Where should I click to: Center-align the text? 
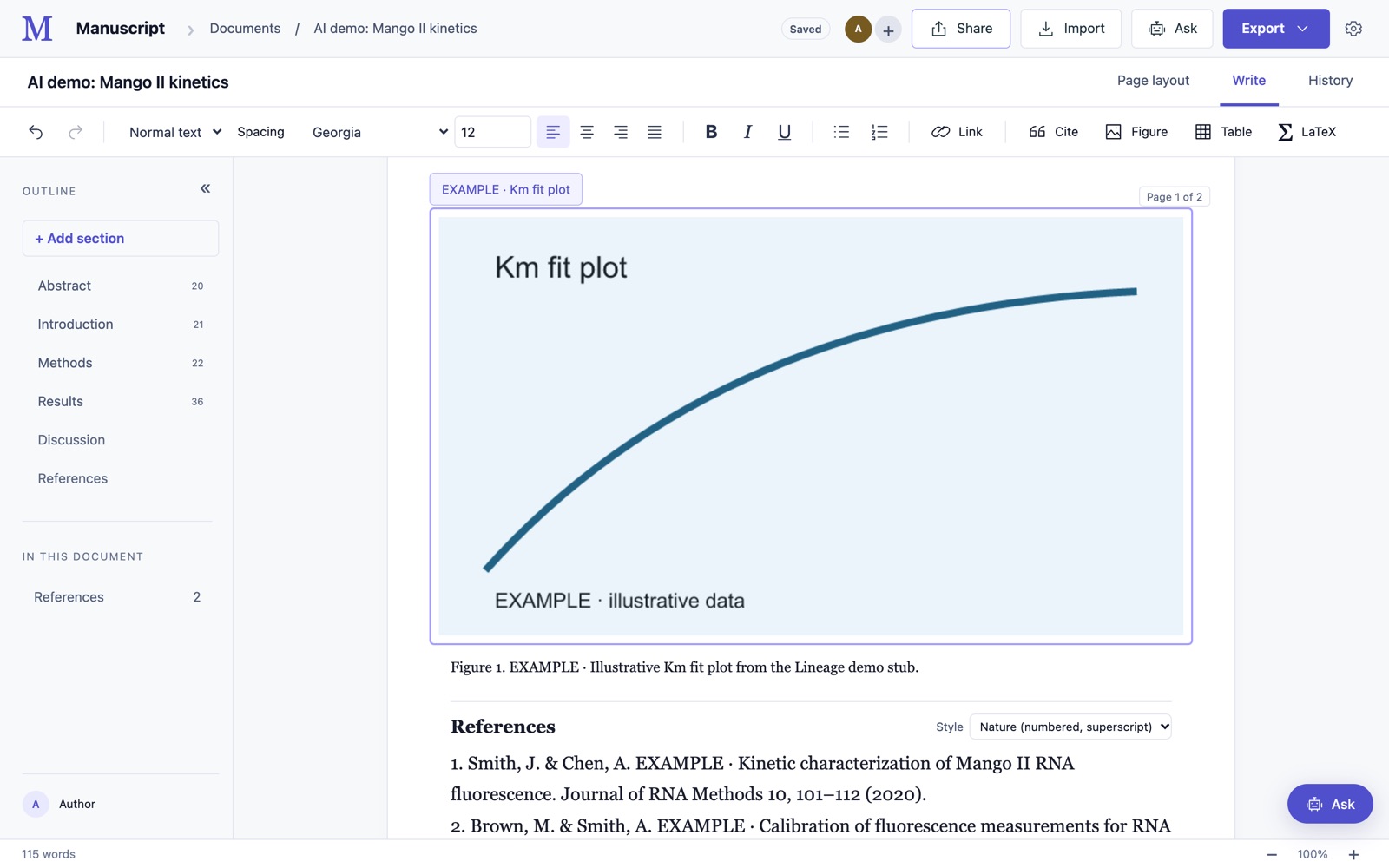click(587, 132)
